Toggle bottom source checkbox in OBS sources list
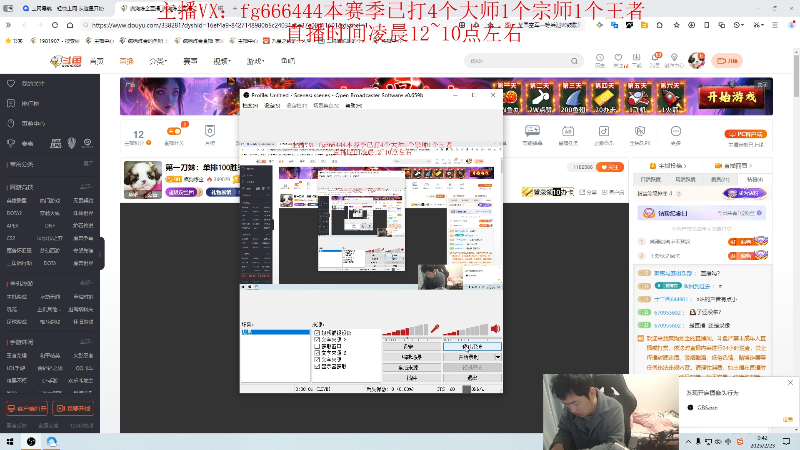Viewport: 800px width, 450px height. coord(317,366)
